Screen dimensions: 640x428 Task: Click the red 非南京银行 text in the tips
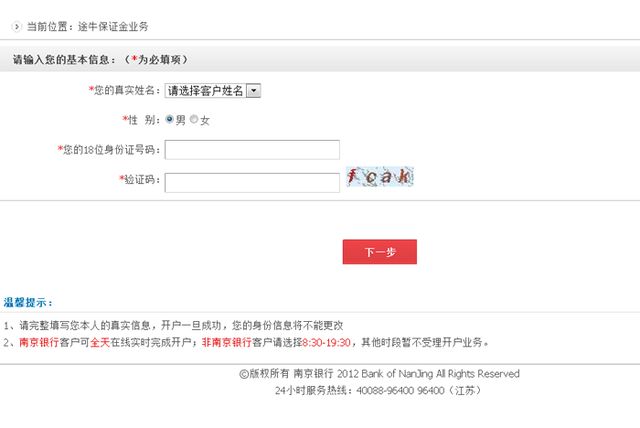(x=227, y=342)
